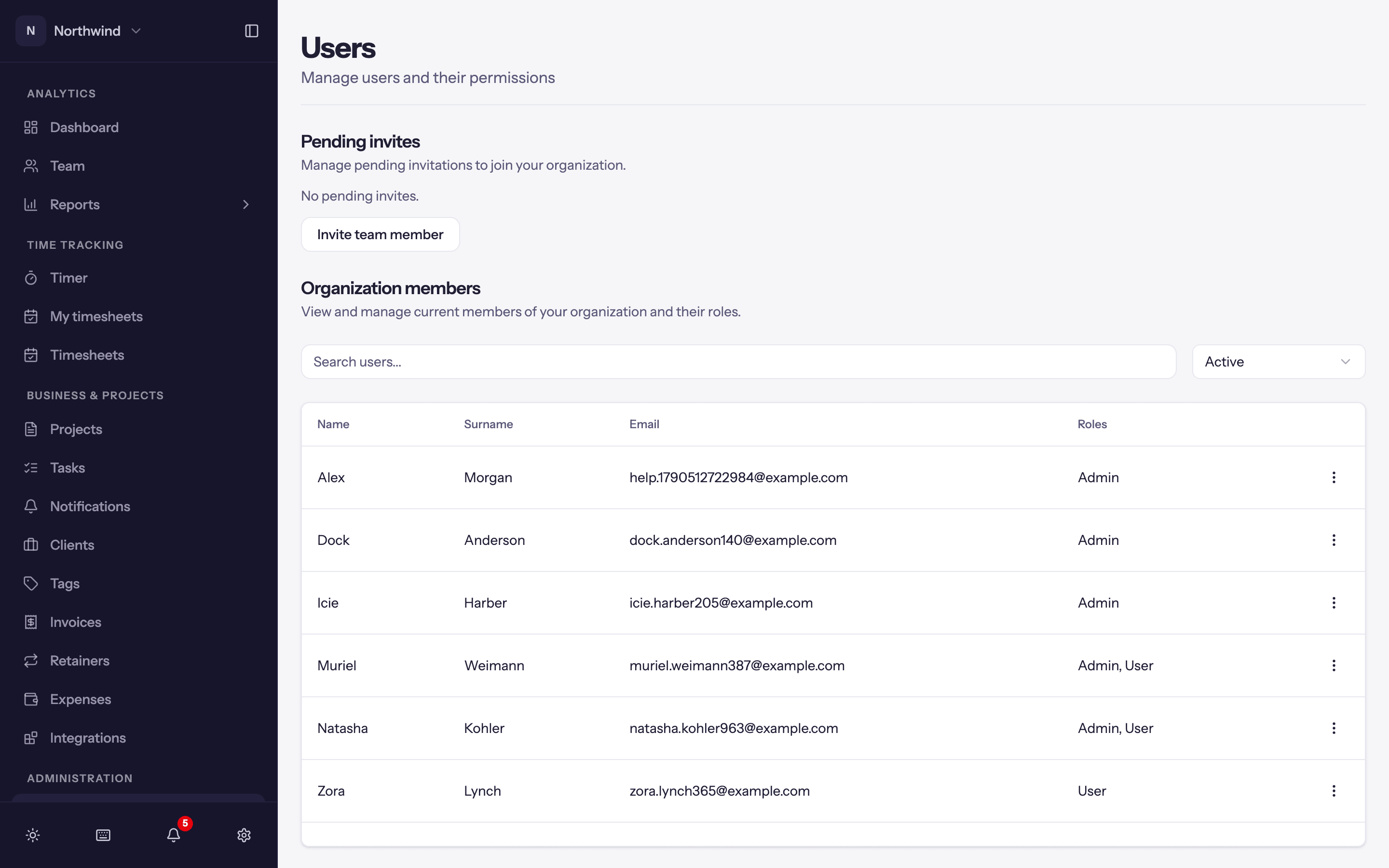Click the Timer stopwatch icon
The width and height of the screenshot is (1389, 868).
31,278
